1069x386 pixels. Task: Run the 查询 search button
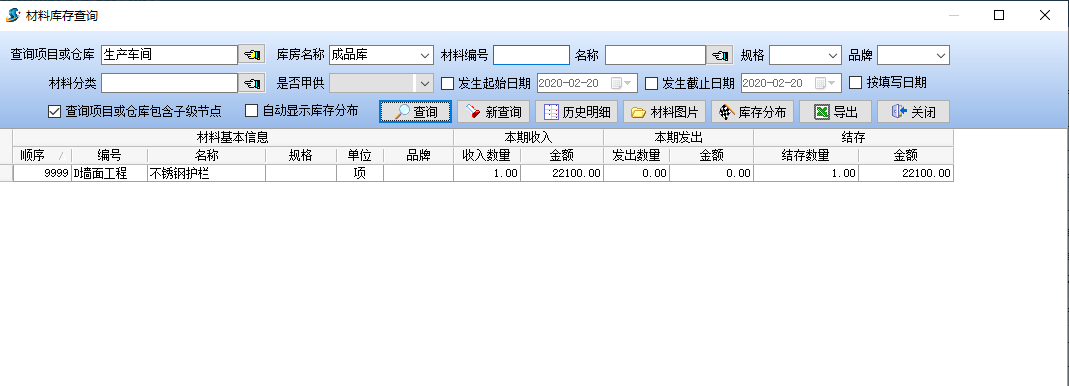415,112
